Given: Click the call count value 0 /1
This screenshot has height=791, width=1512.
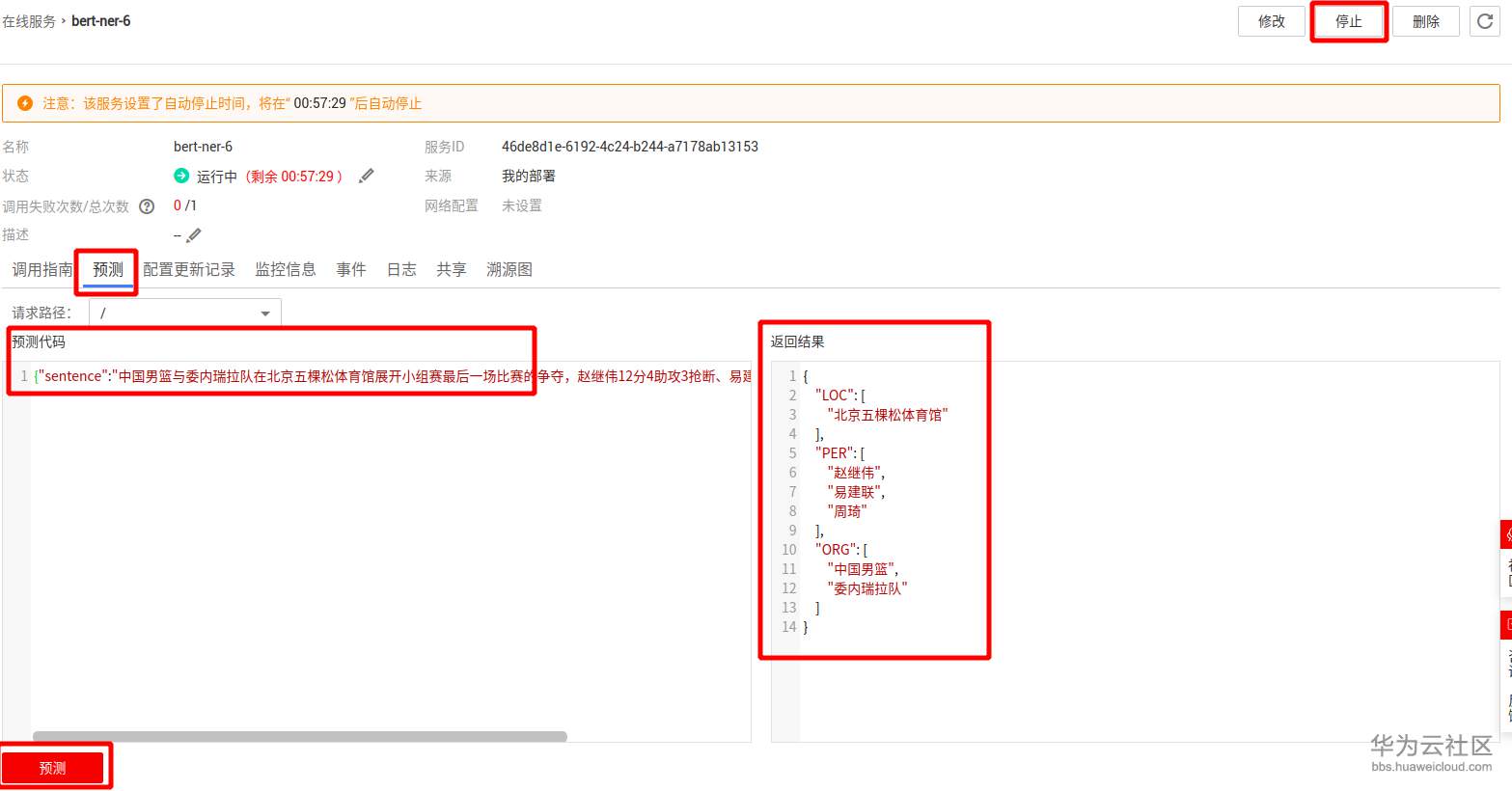Looking at the screenshot, I should [x=185, y=205].
